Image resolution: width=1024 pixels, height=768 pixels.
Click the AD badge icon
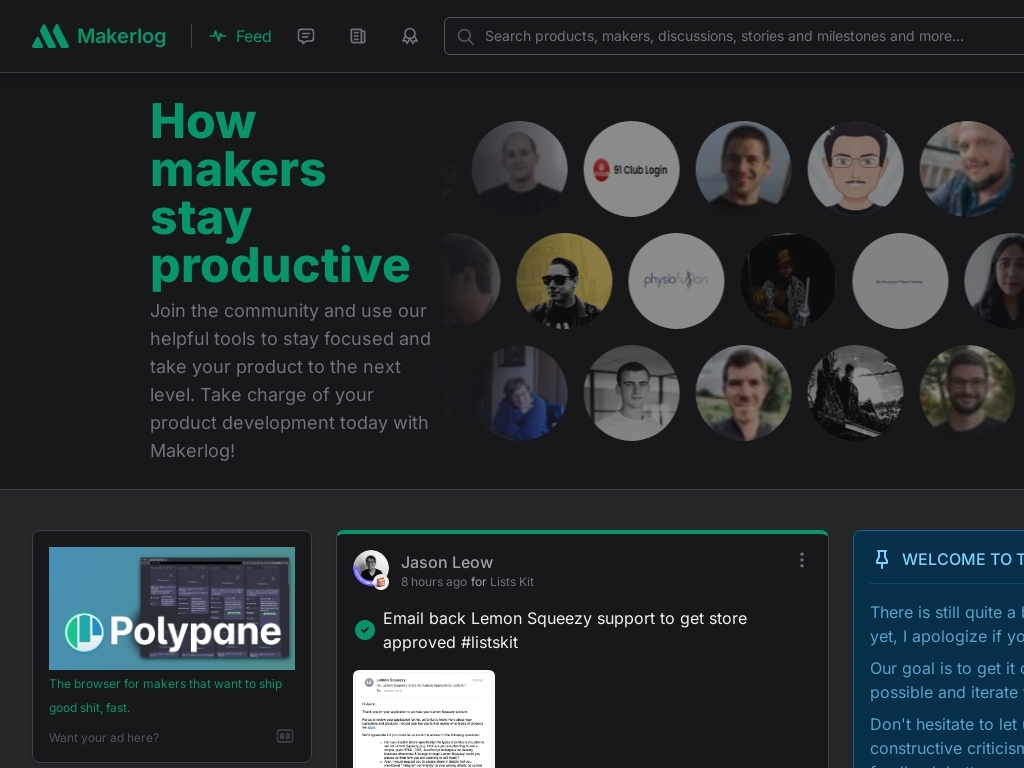[x=285, y=736]
